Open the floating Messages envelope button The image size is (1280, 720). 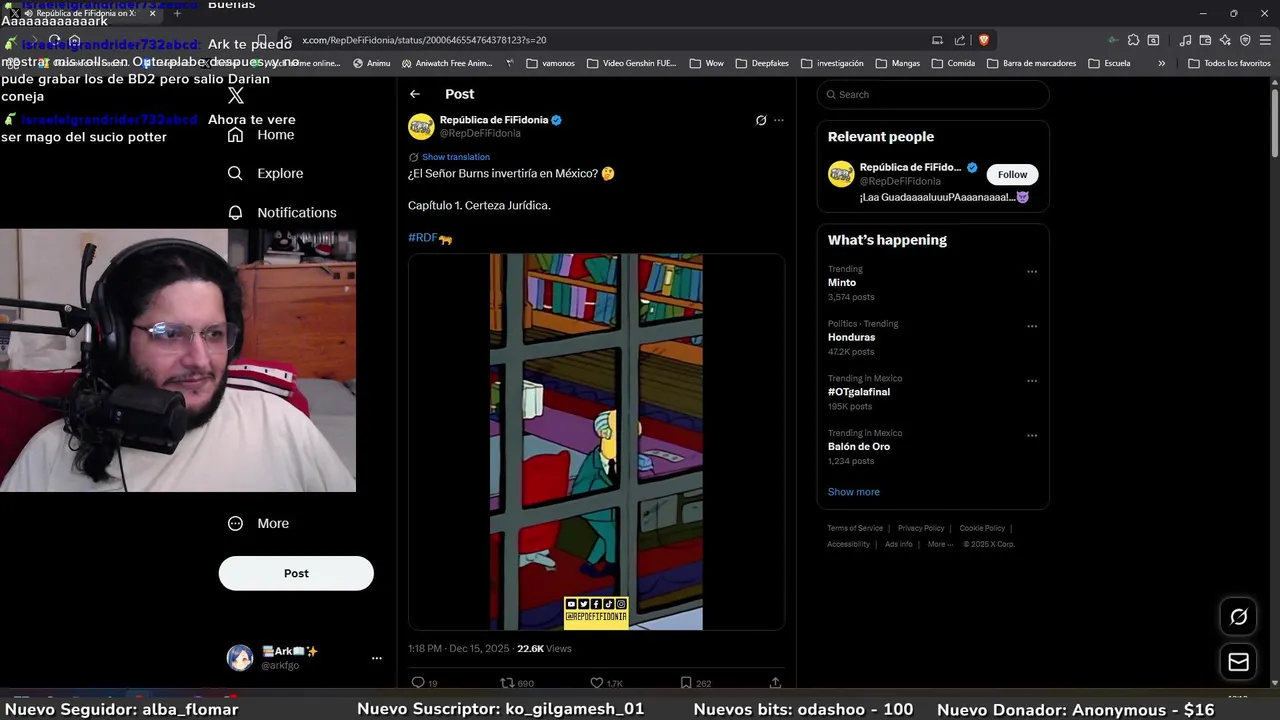[1238, 662]
